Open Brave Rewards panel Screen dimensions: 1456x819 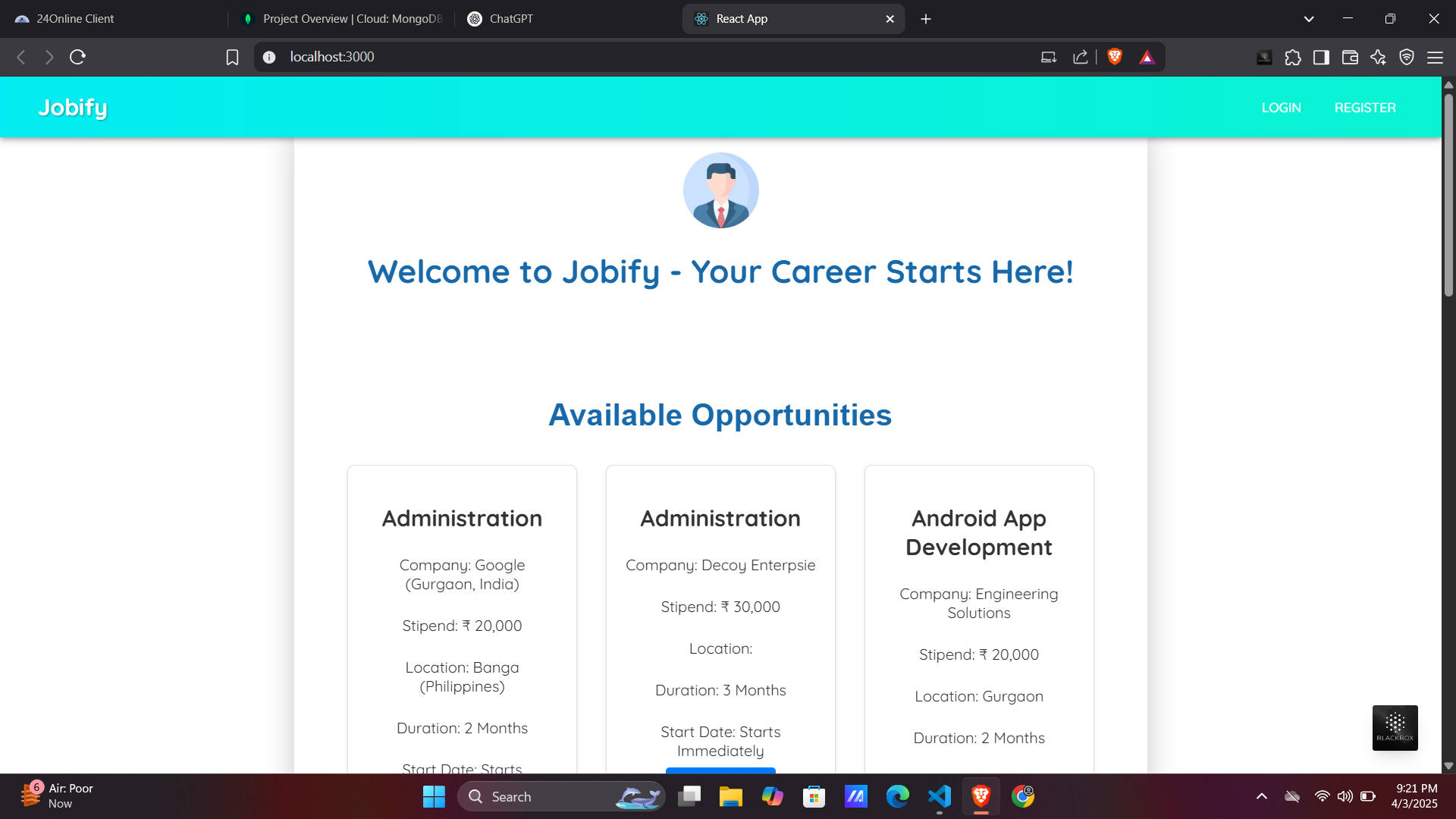[1147, 56]
